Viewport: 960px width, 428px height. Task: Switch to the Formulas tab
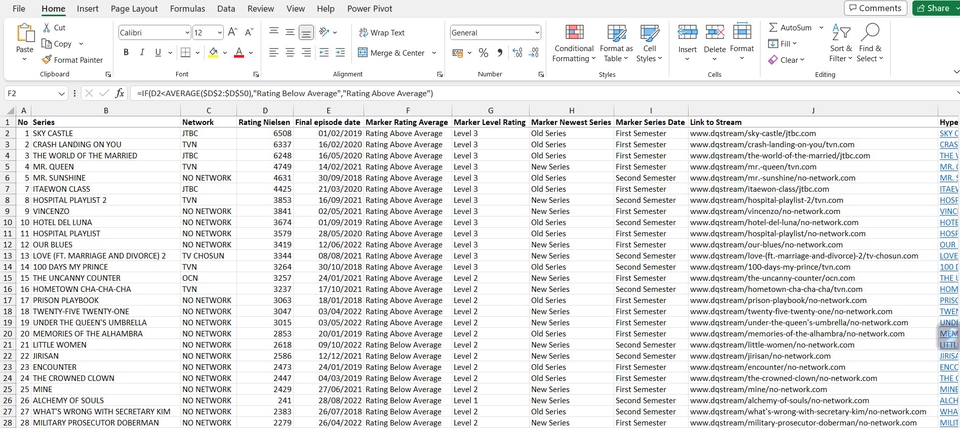187,9
